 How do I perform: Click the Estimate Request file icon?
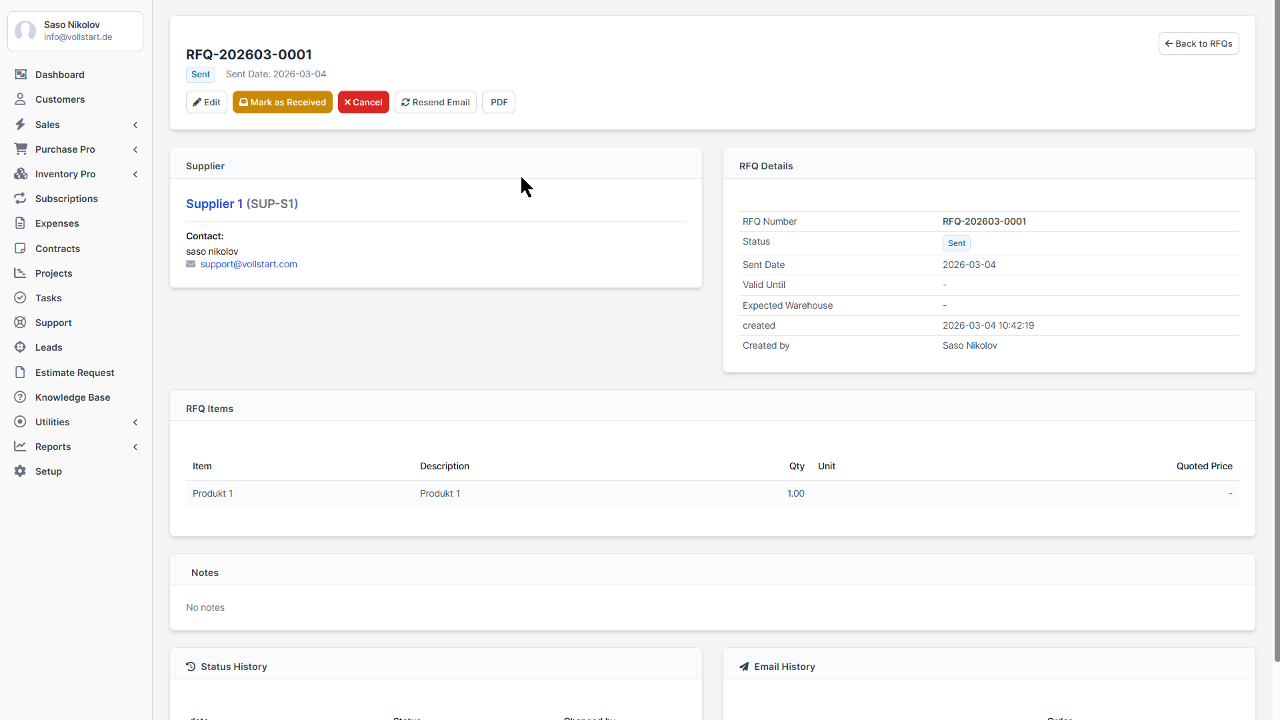[x=20, y=373]
